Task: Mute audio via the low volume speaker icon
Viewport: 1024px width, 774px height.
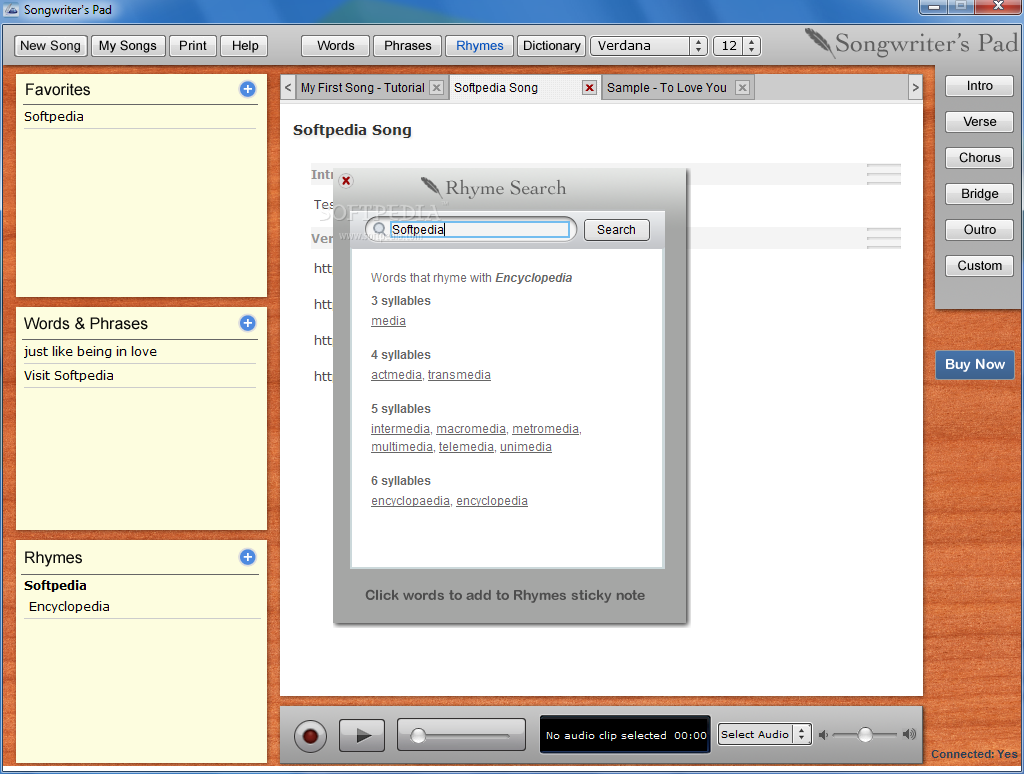Action: [x=824, y=735]
